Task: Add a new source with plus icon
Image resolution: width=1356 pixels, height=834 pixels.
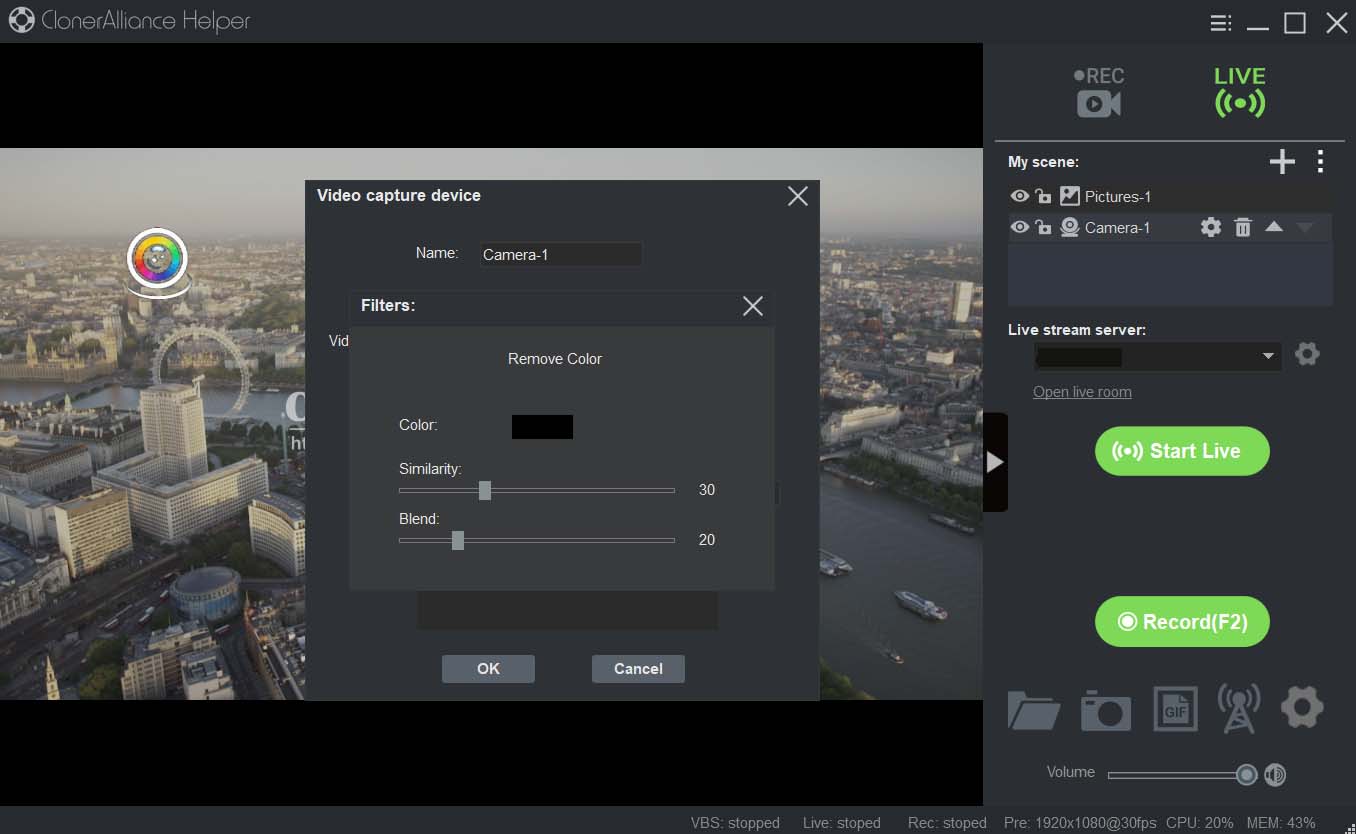Action: click(x=1282, y=161)
